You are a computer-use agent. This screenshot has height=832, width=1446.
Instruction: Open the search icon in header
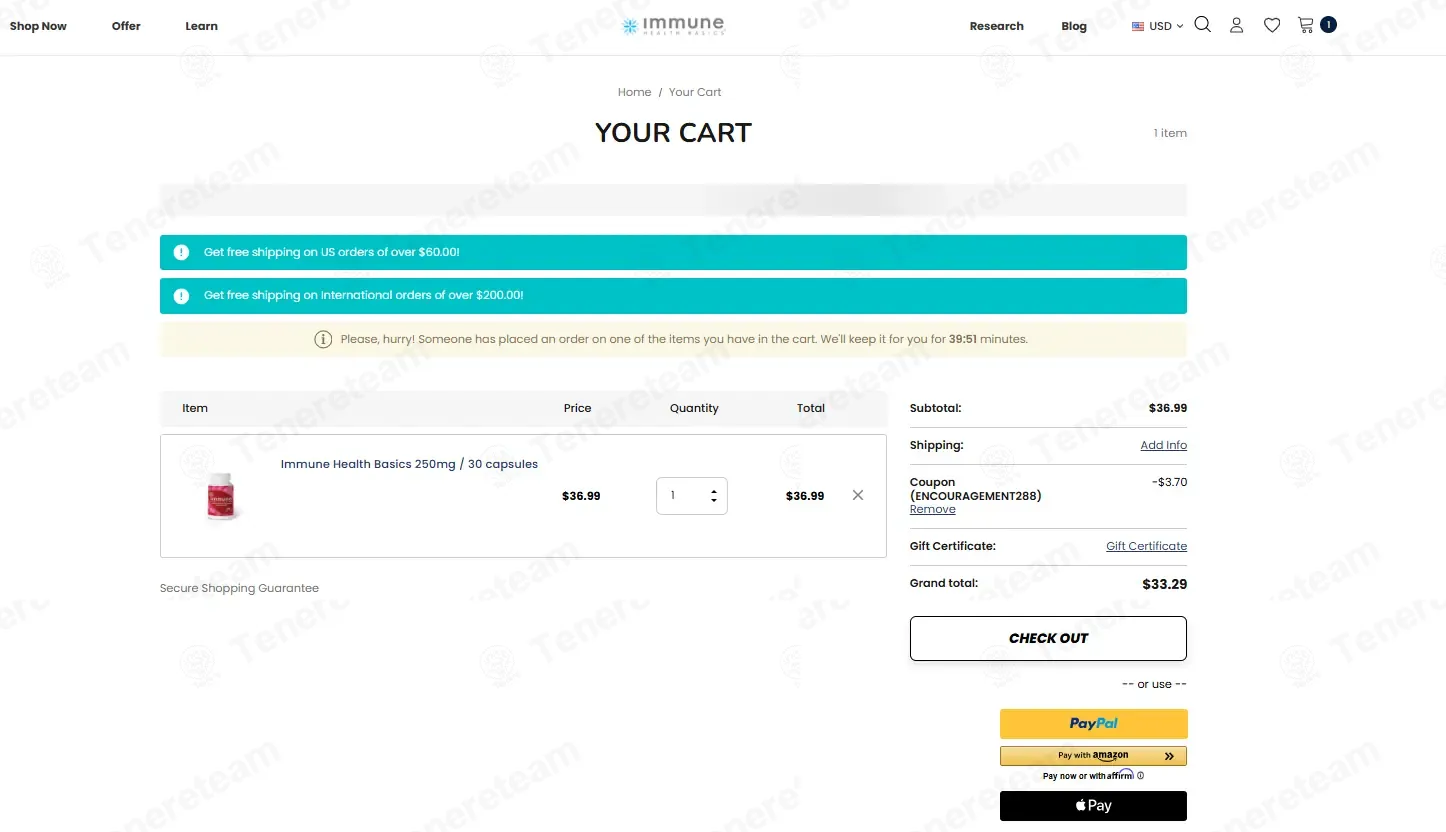click(x=1202, y=25)
